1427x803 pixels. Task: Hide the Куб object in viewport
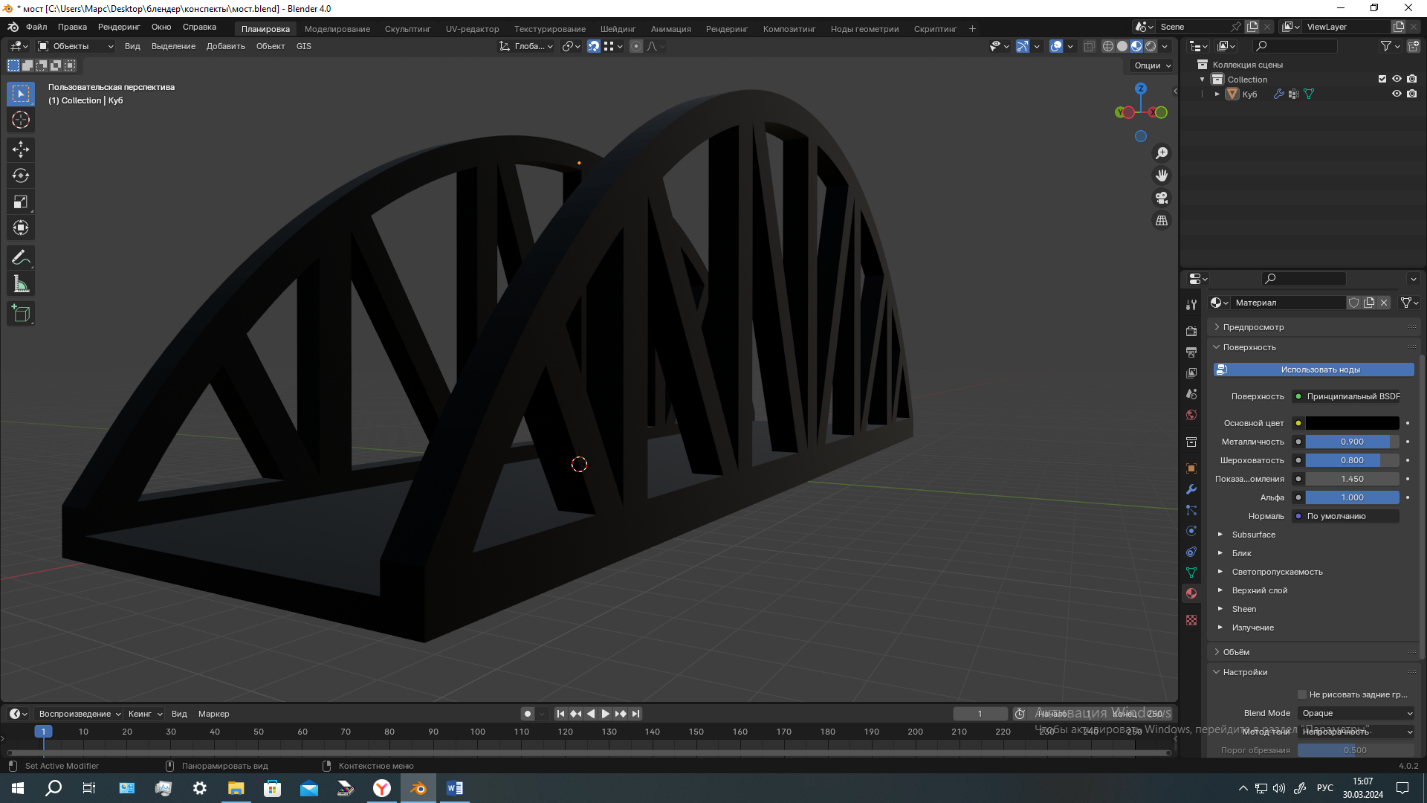tap(1397, 94)
